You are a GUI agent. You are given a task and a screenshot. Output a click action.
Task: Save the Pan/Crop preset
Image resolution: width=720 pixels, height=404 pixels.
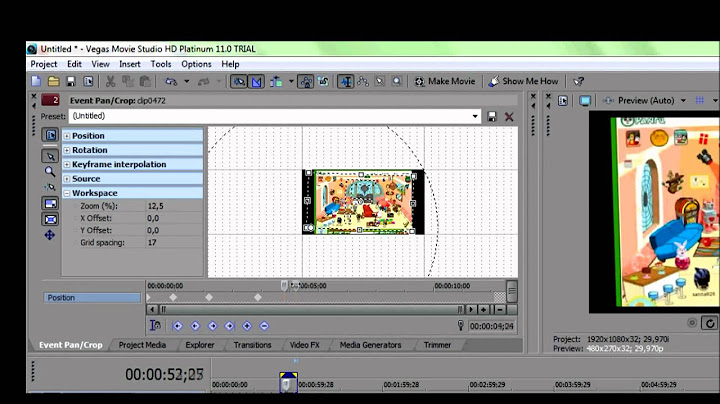click(492, 117)
